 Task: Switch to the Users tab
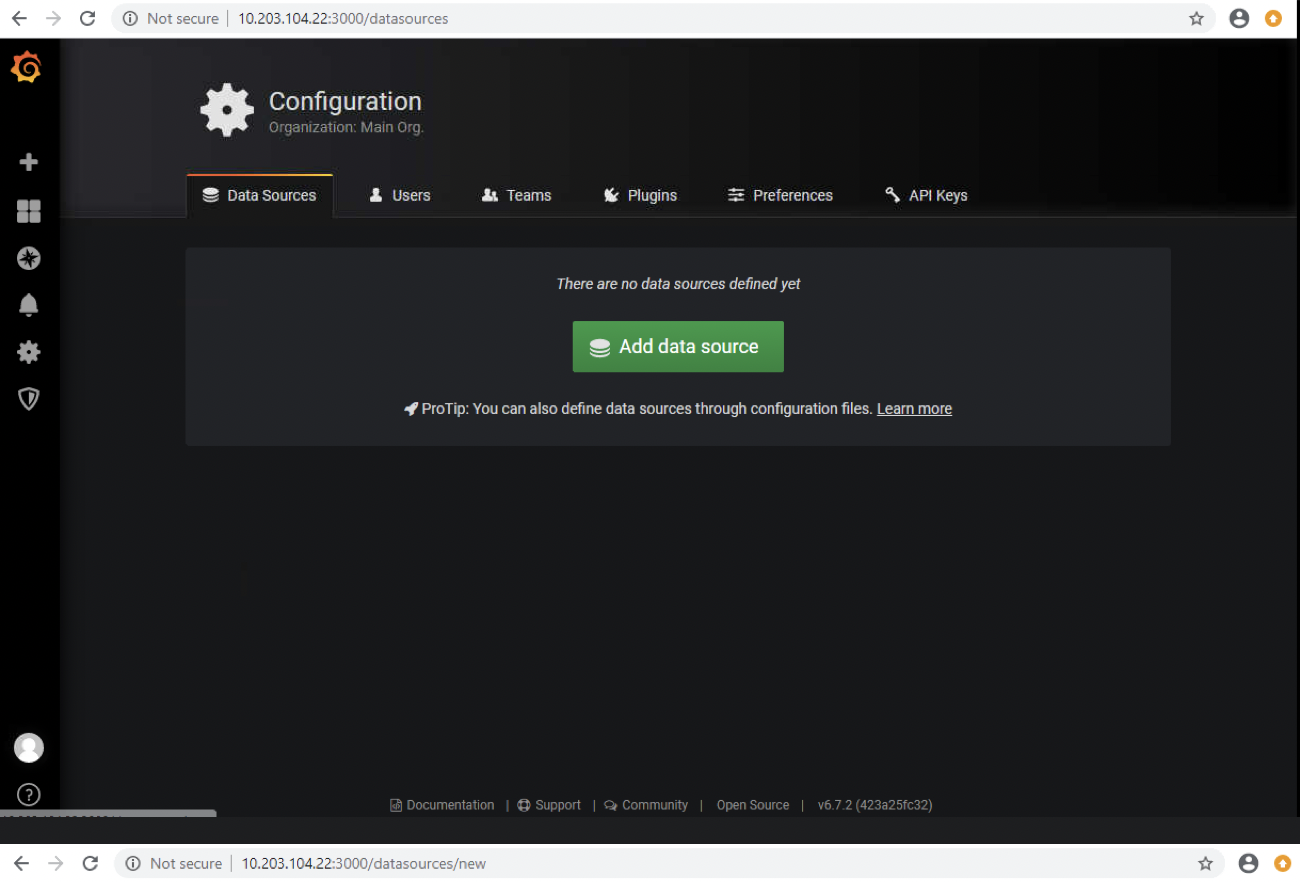pyautogui.click(x=400, y=195)
